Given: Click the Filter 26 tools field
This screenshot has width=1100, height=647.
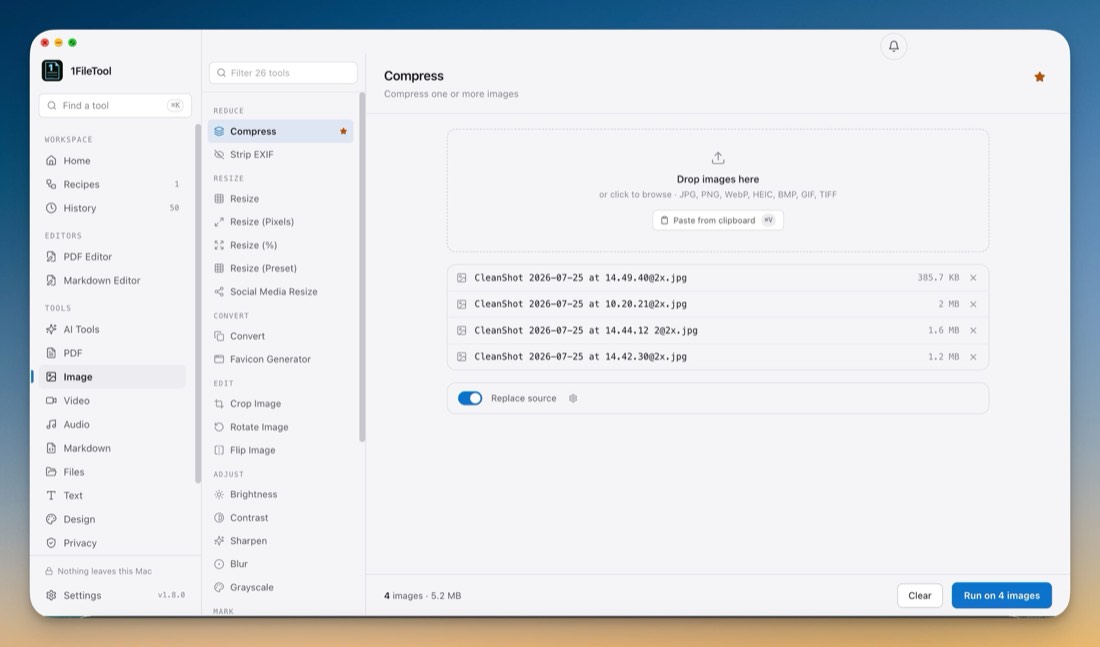Looking at the screenshot, I should pyautogui.click(x=283, y=73).
